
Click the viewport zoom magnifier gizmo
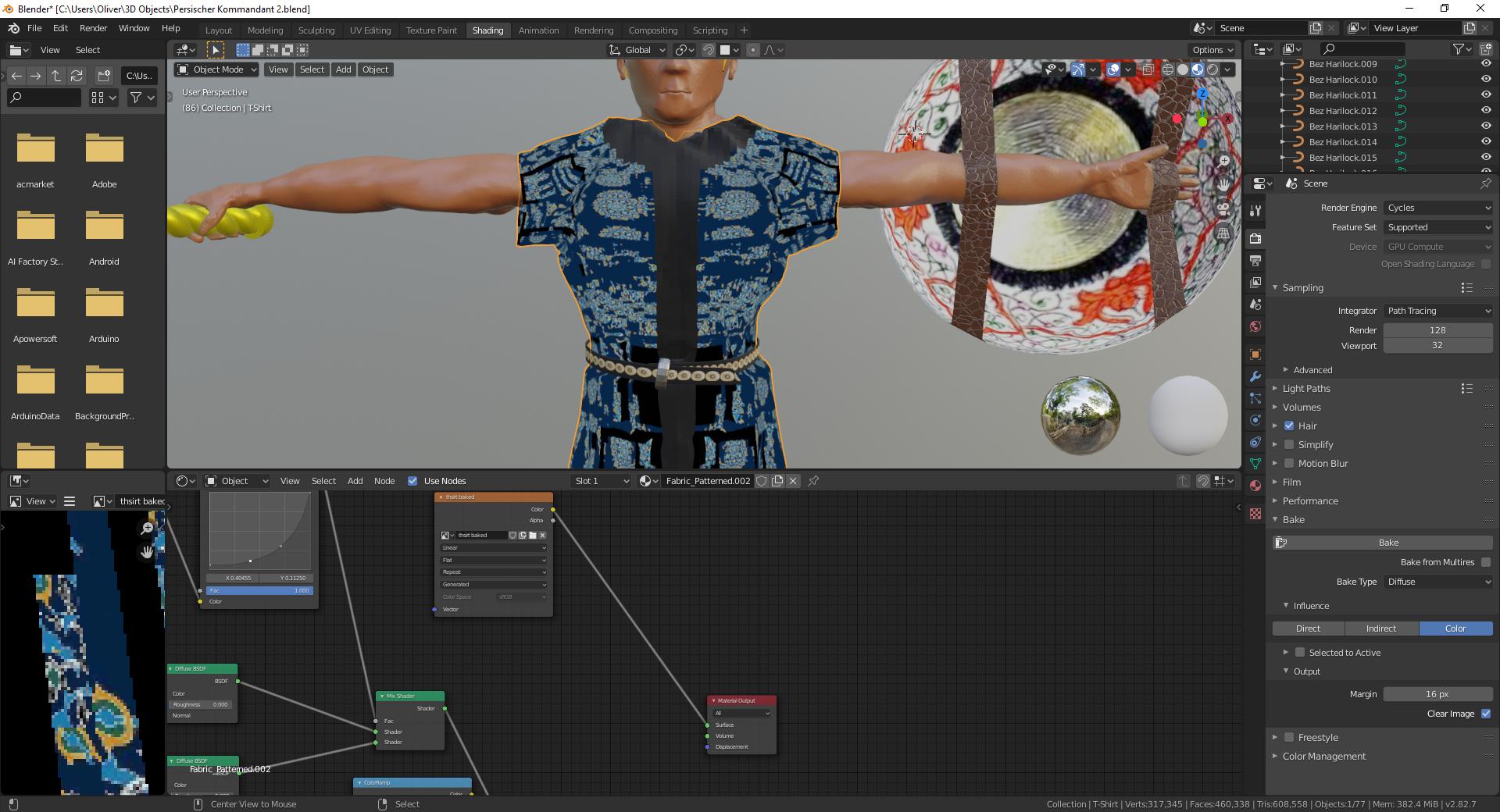[x=1223, y=161]
